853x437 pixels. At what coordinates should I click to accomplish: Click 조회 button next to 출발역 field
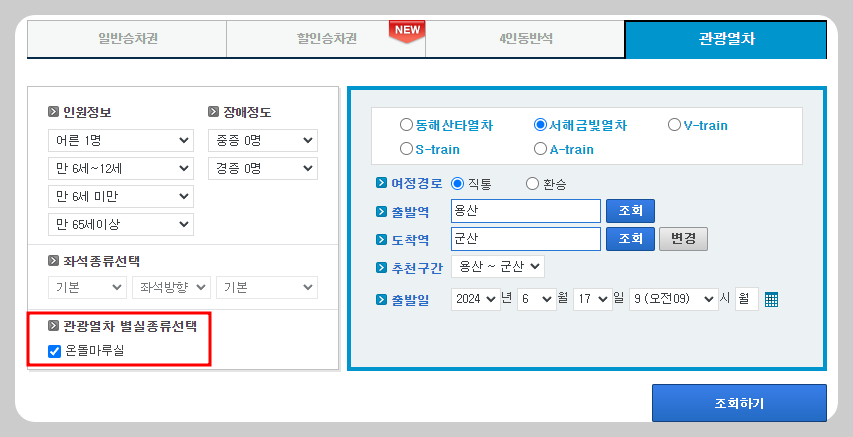point(631,211)
